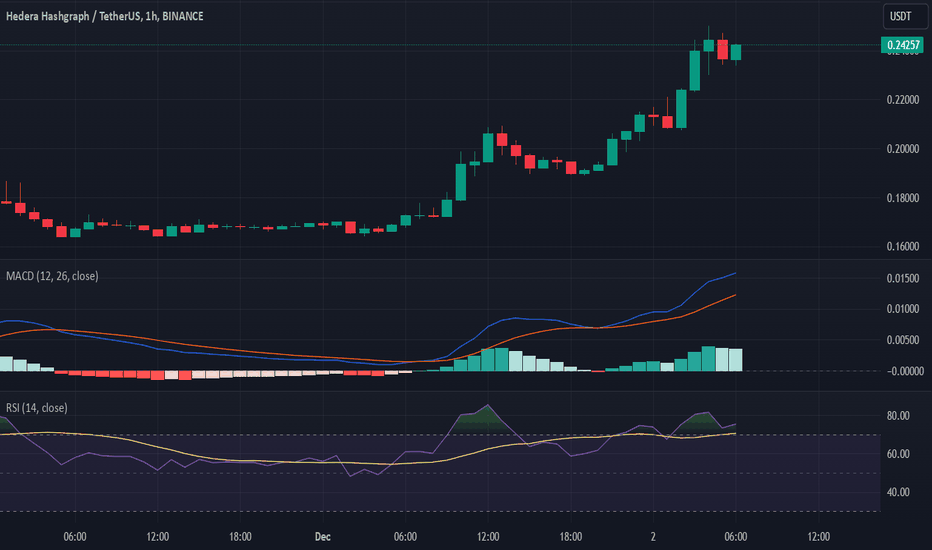Click the Dec date marker on time axis
The image size is (932, 550).
click(323, 537)
